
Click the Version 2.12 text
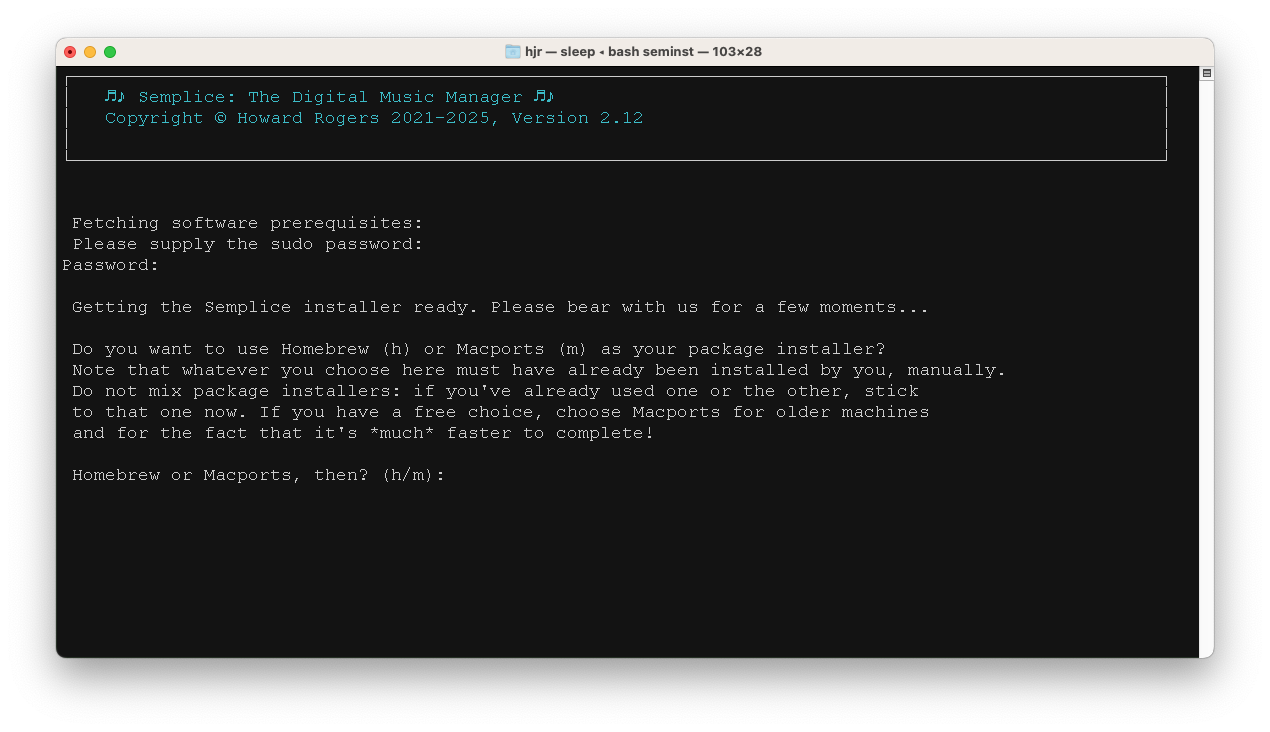578,118
